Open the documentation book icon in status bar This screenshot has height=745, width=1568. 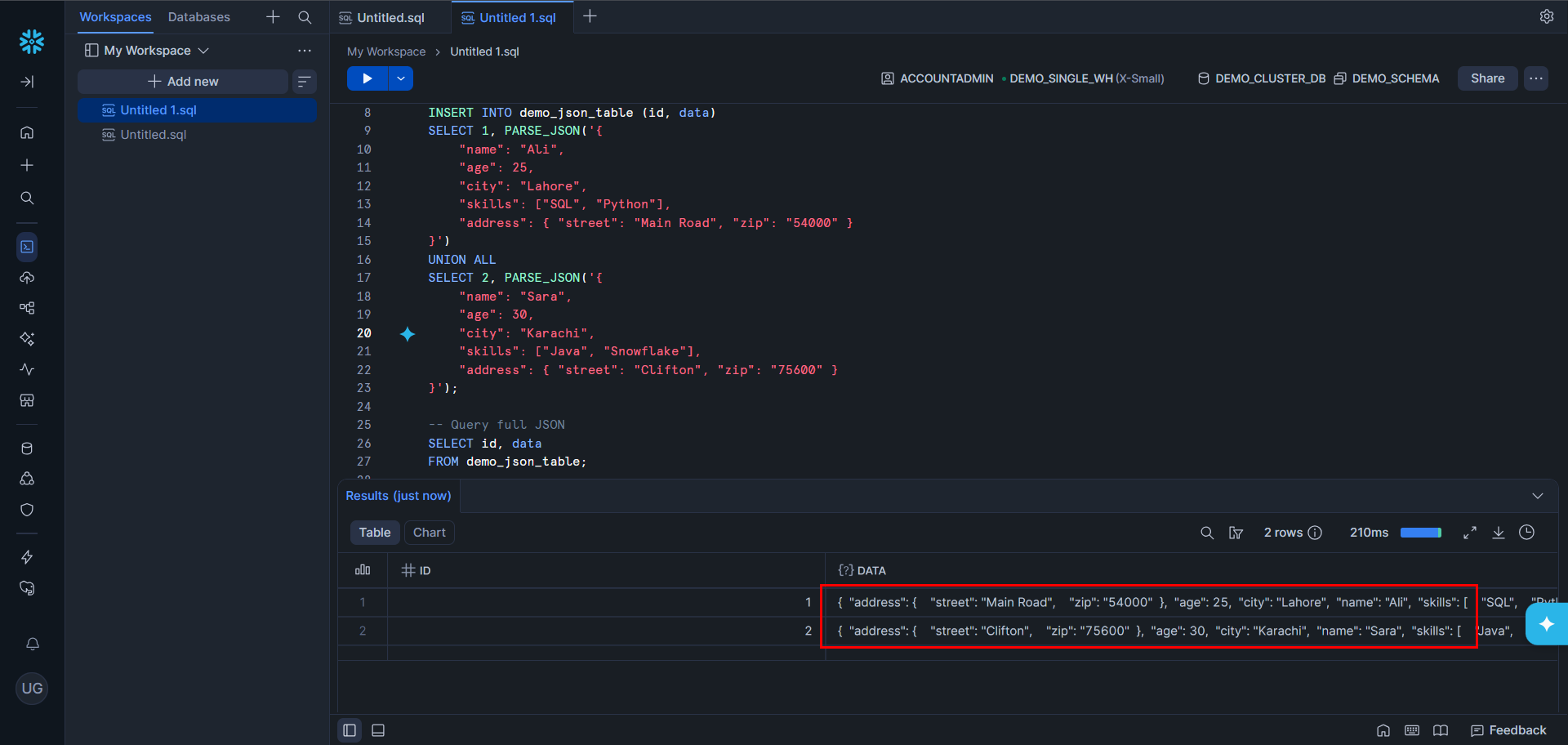(x=1441, y=730)
